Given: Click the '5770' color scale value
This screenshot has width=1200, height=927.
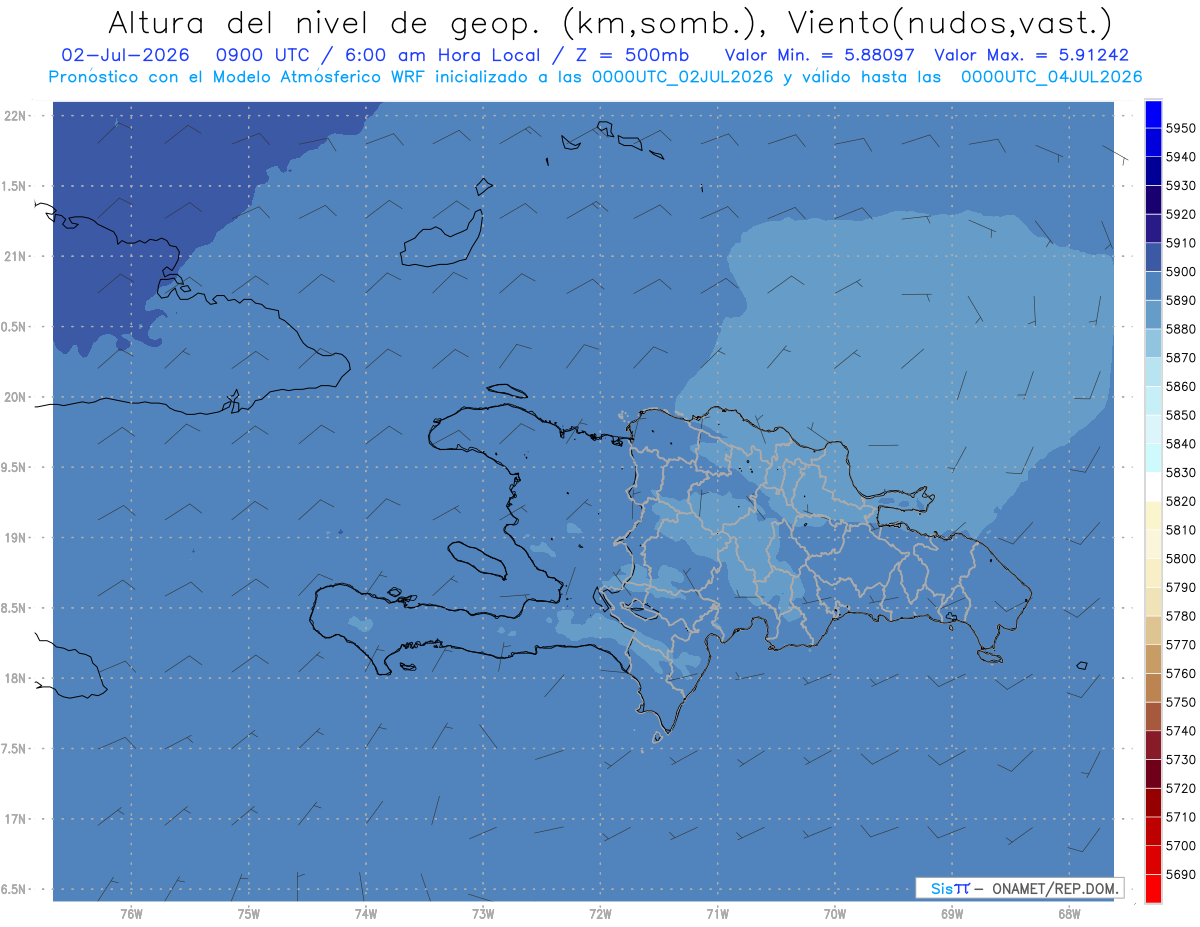Looking at the screenshot, I should coord(1180,645).
